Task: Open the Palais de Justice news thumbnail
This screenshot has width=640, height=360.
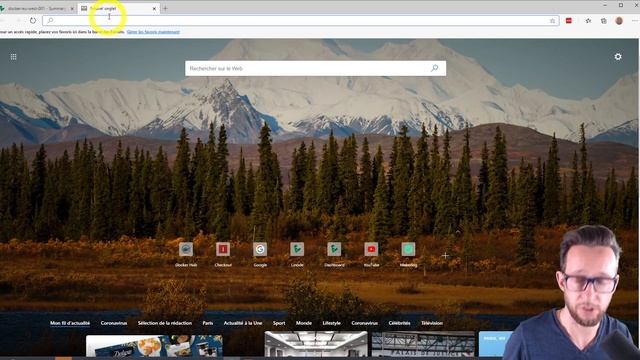Action: coord(423,344)
